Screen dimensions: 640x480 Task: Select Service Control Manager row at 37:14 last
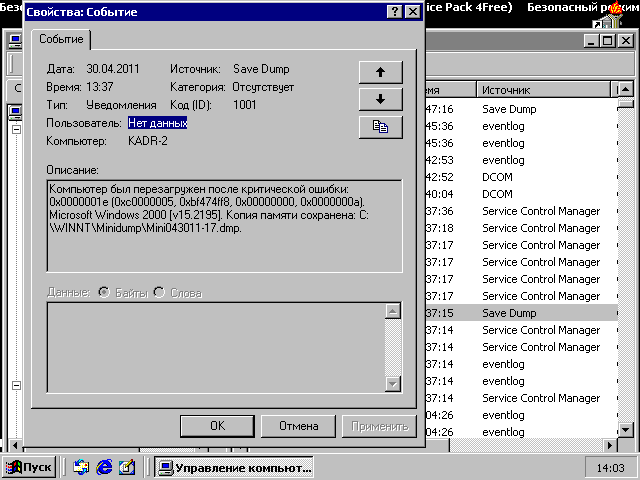(x=521, y=398)
